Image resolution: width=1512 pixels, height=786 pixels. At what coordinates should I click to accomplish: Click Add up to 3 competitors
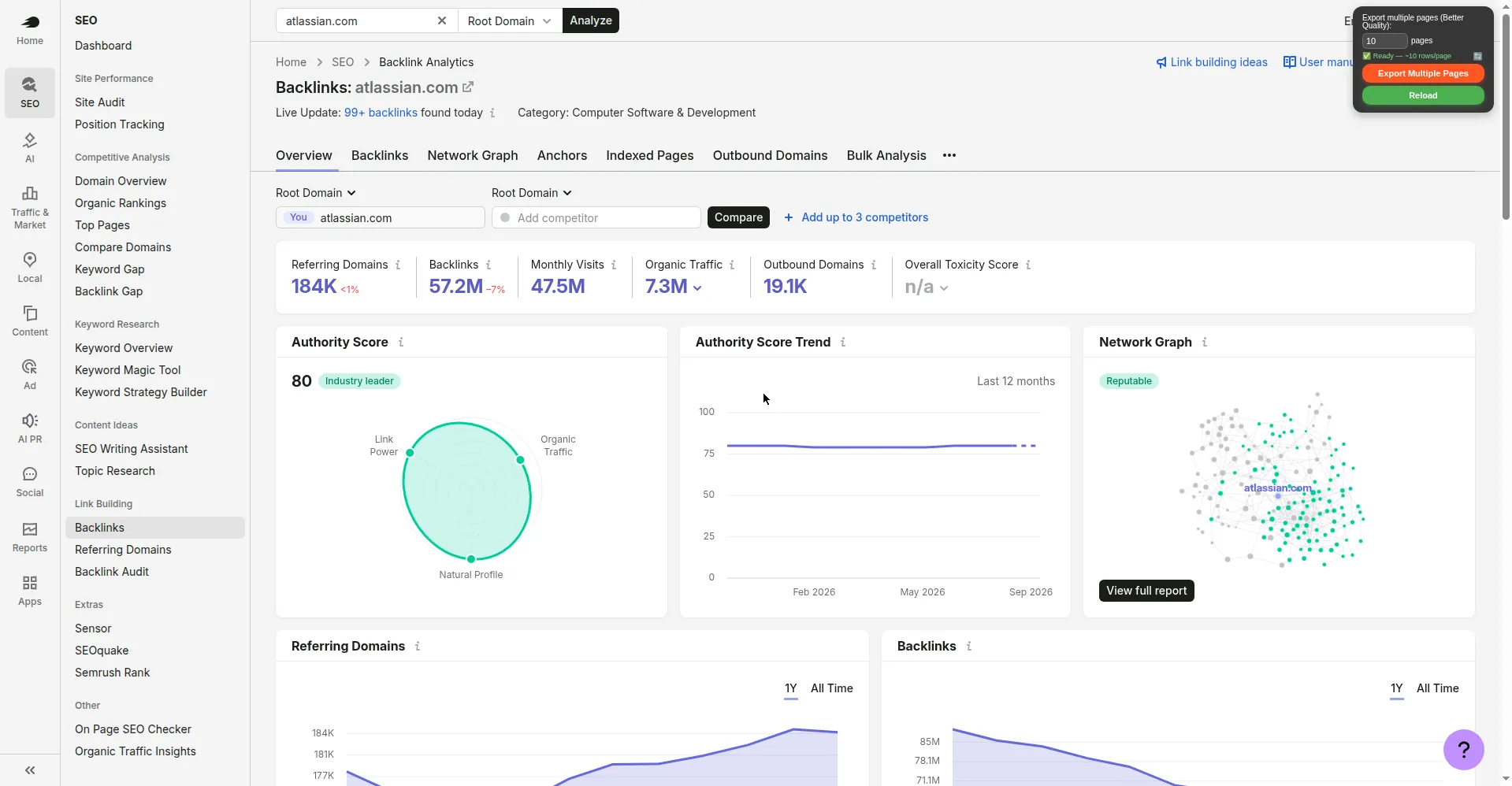click(x=856, y=217)
